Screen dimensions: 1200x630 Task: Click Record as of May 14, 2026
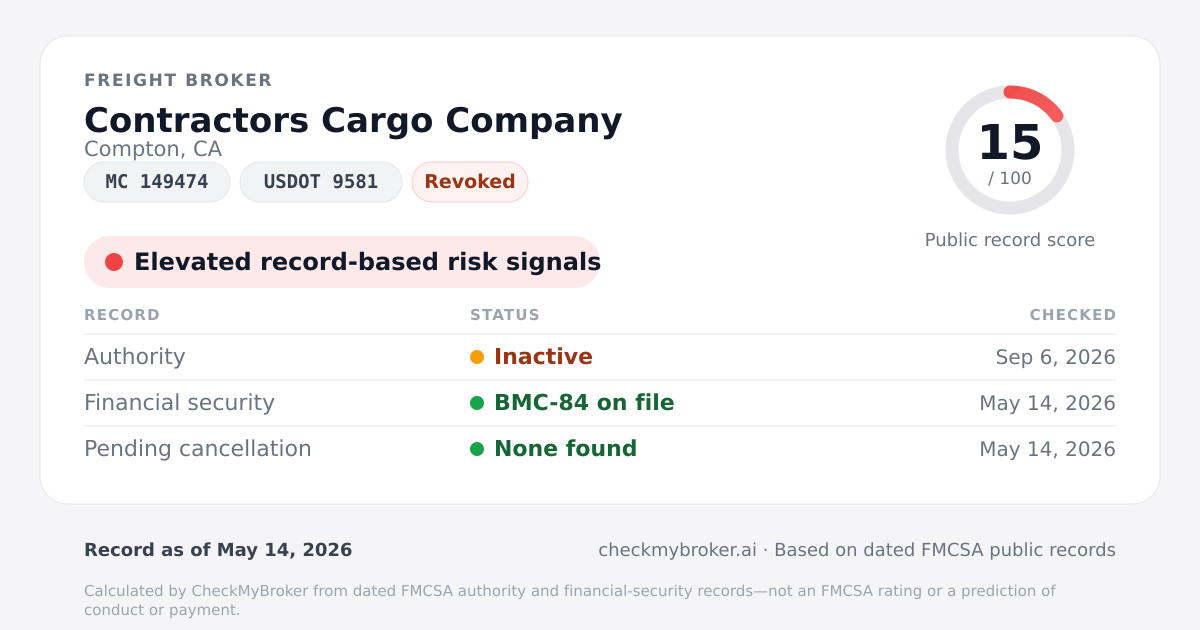pos(218,550)
